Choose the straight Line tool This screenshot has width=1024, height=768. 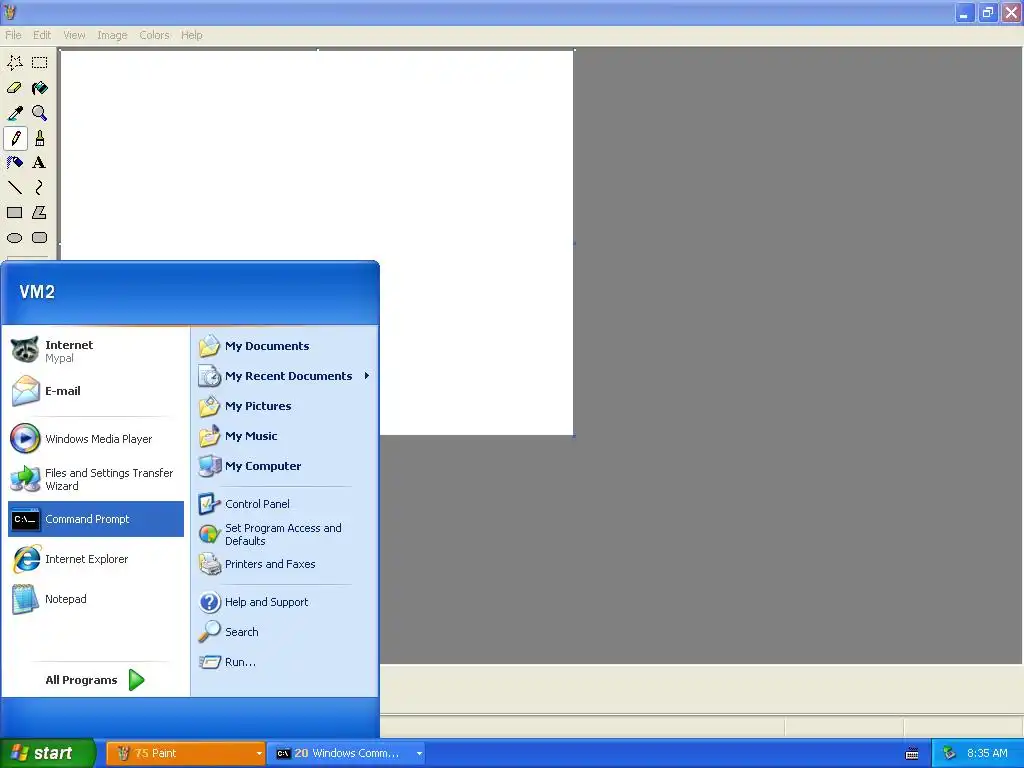[x=15, y=188]
